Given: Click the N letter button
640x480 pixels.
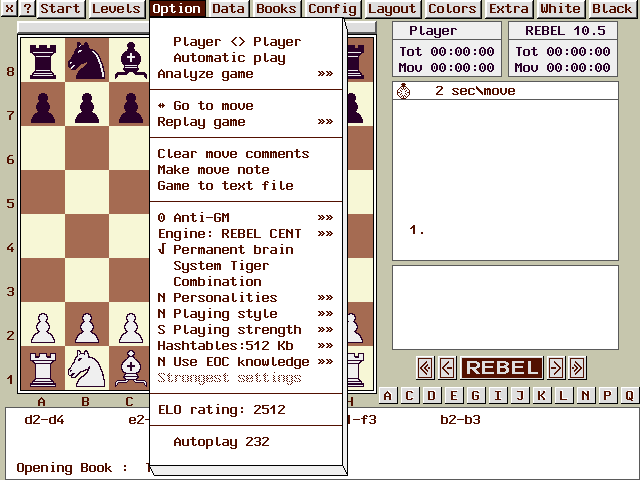Looking at the screenshot, I should (586, 396).
